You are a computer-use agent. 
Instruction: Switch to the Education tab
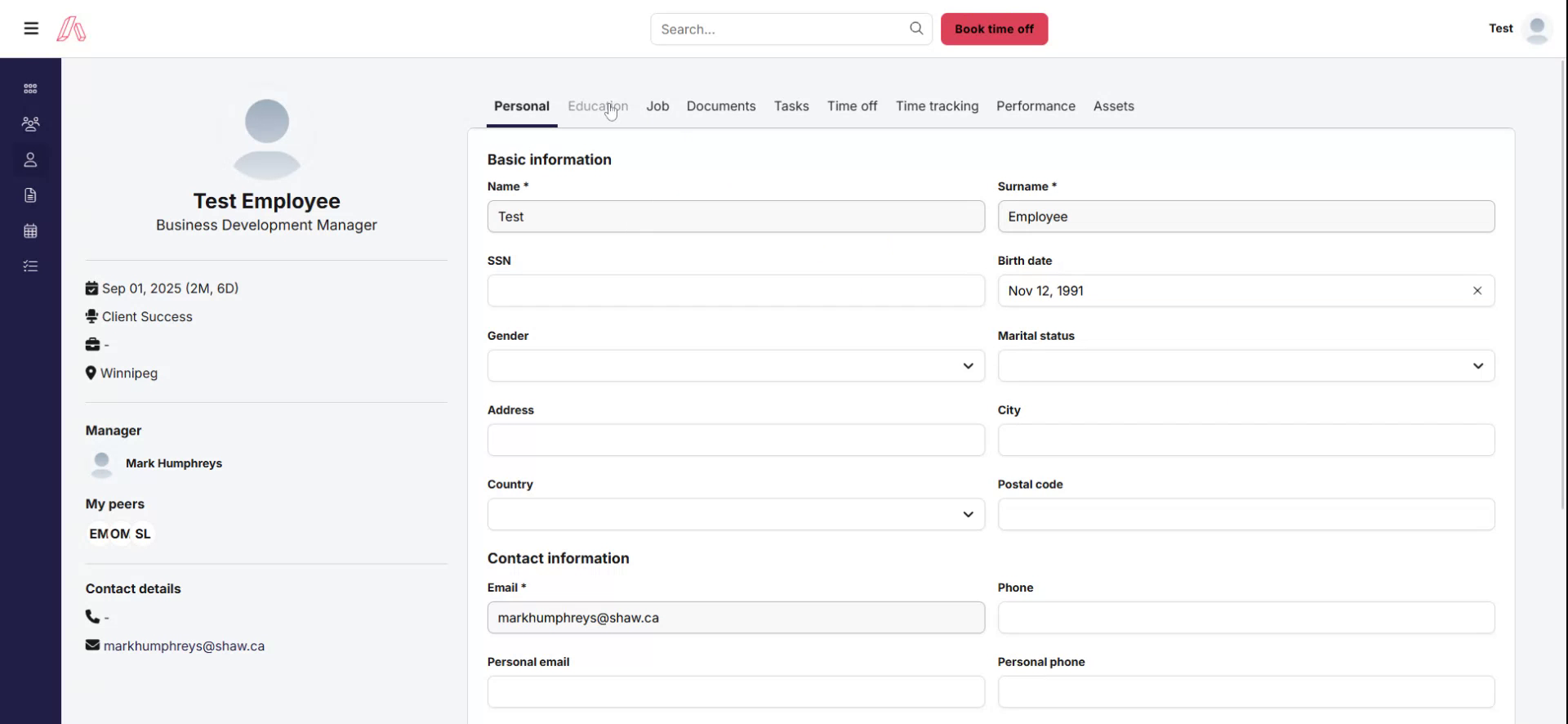(598, 106)
